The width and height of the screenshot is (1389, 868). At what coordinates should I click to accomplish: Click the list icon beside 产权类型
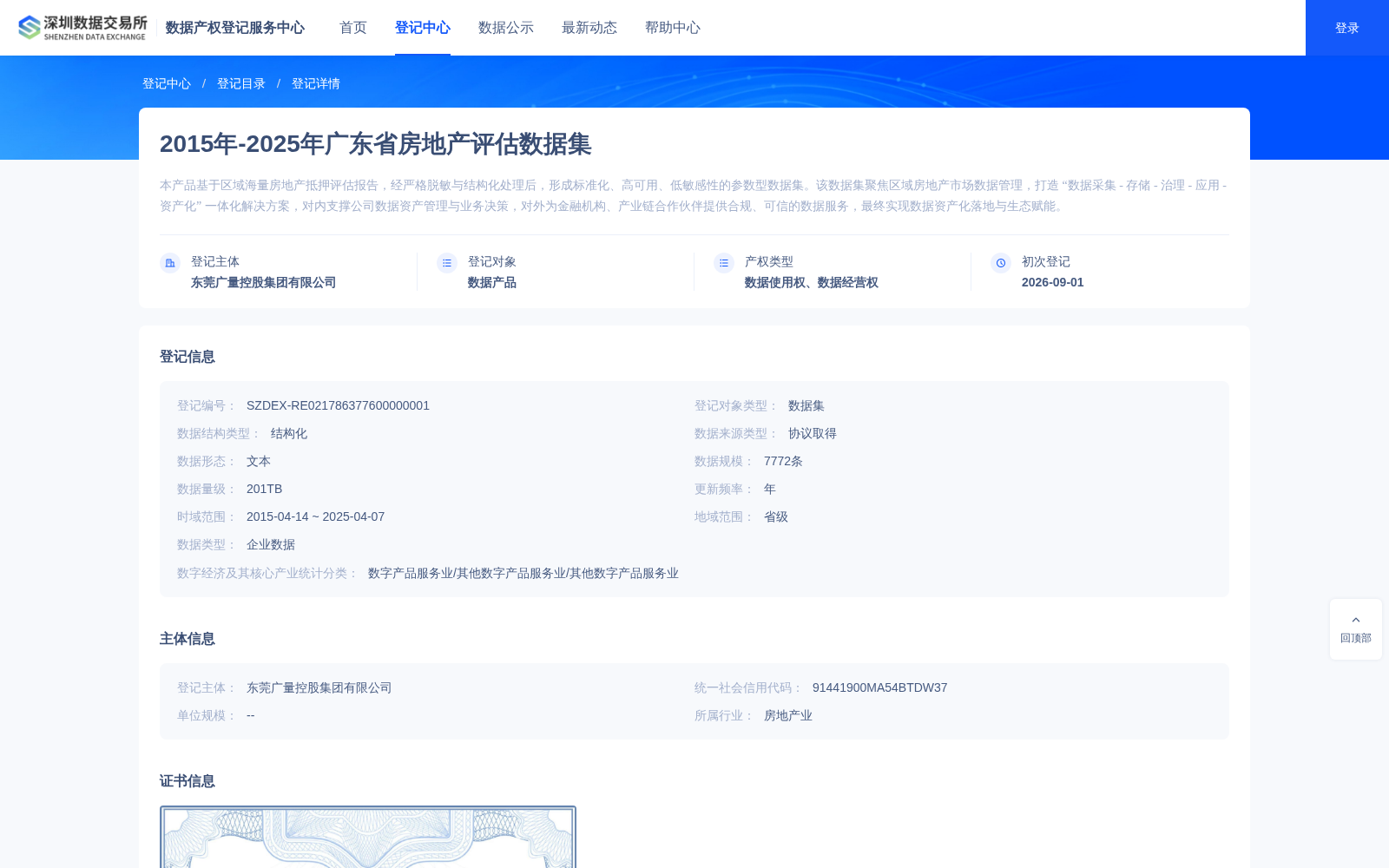[724, 263]
